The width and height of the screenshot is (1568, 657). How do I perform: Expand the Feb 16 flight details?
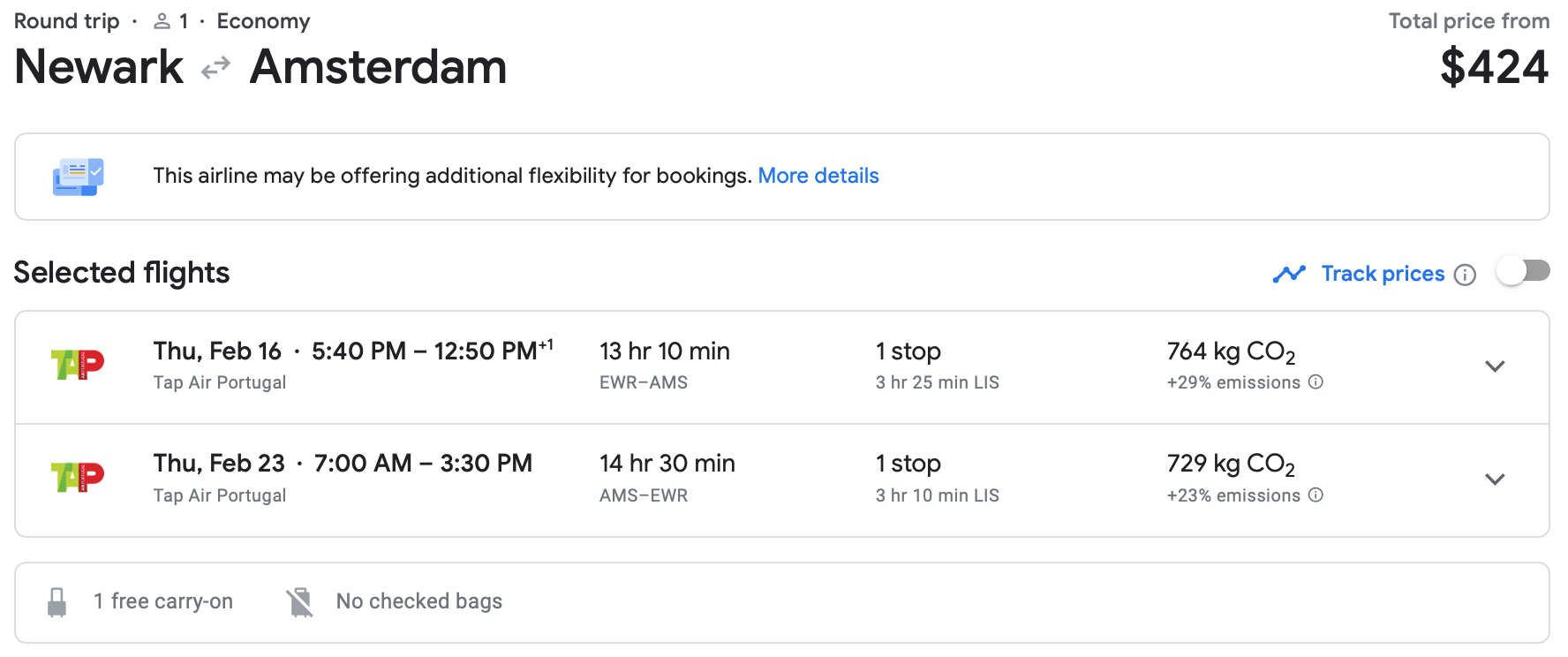point(1494,366)
